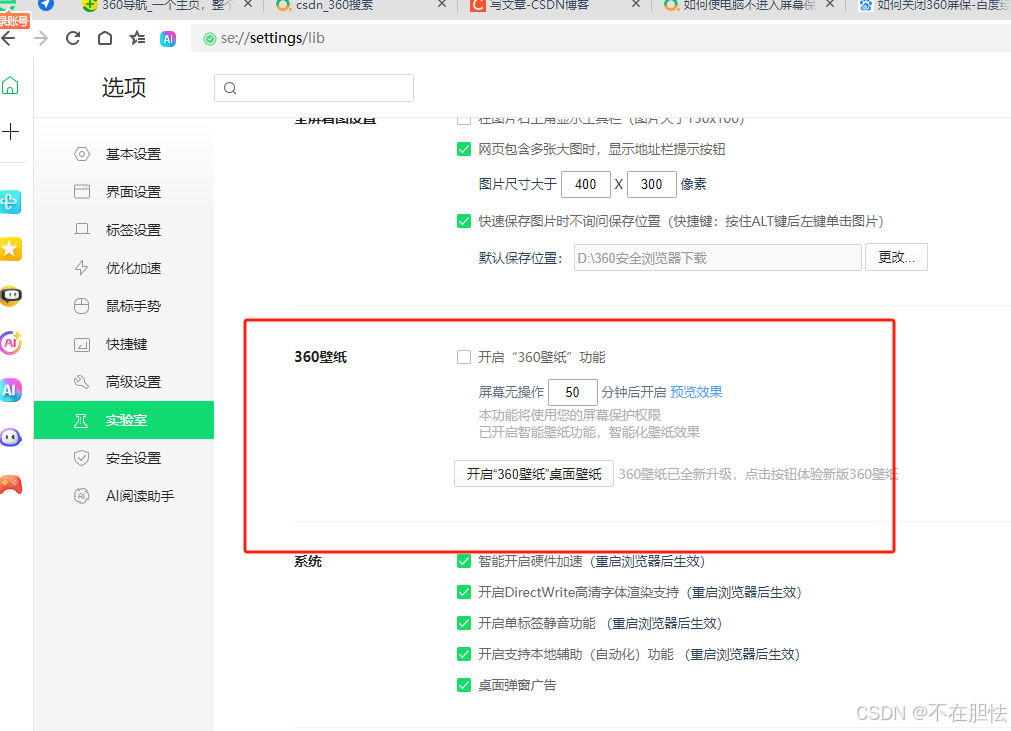Open the robot face sidebar icon
The image size is (1011, 731).
[x=10, y=296]
